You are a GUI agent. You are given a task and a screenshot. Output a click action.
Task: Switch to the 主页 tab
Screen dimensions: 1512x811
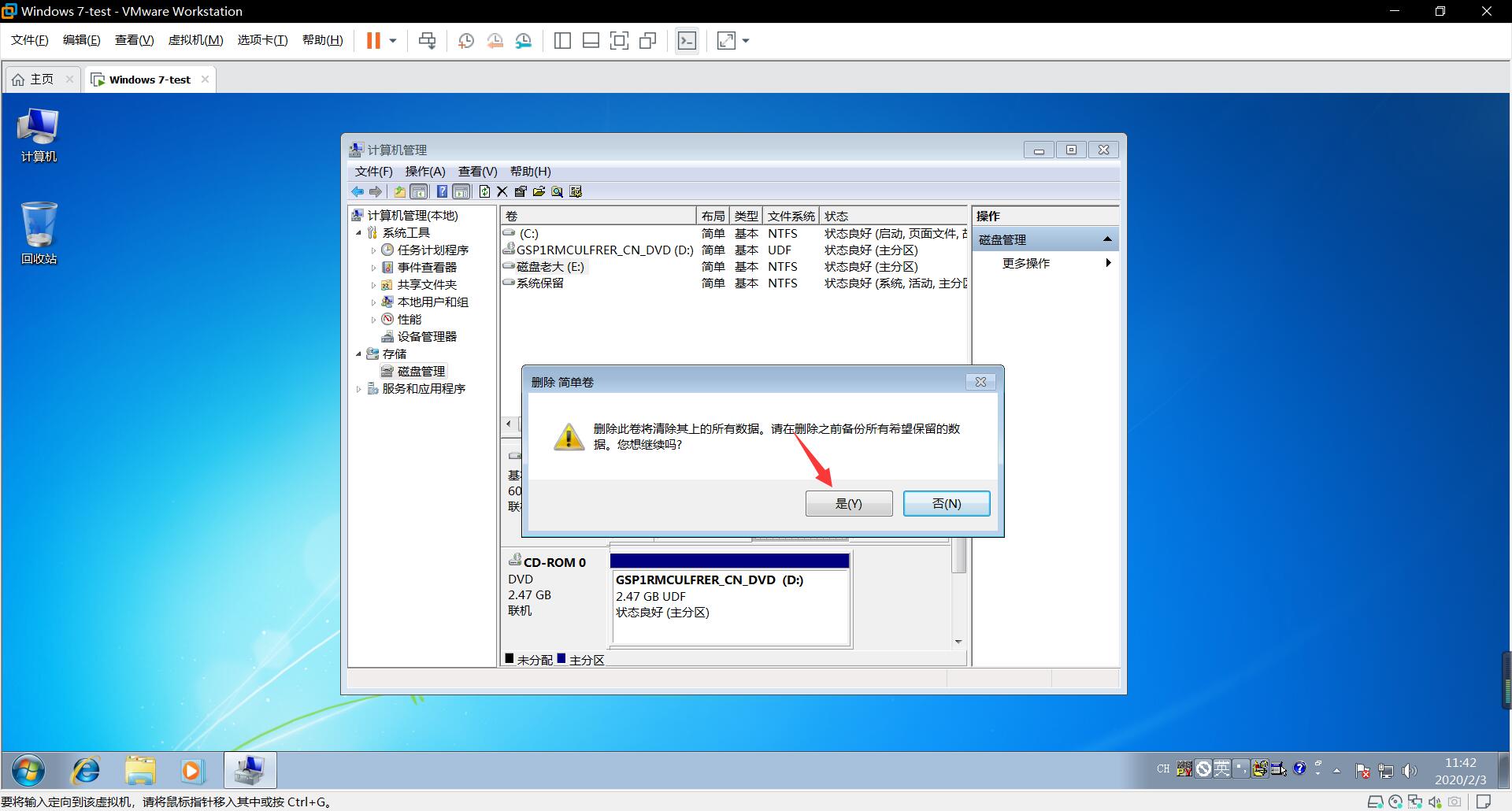43,80
